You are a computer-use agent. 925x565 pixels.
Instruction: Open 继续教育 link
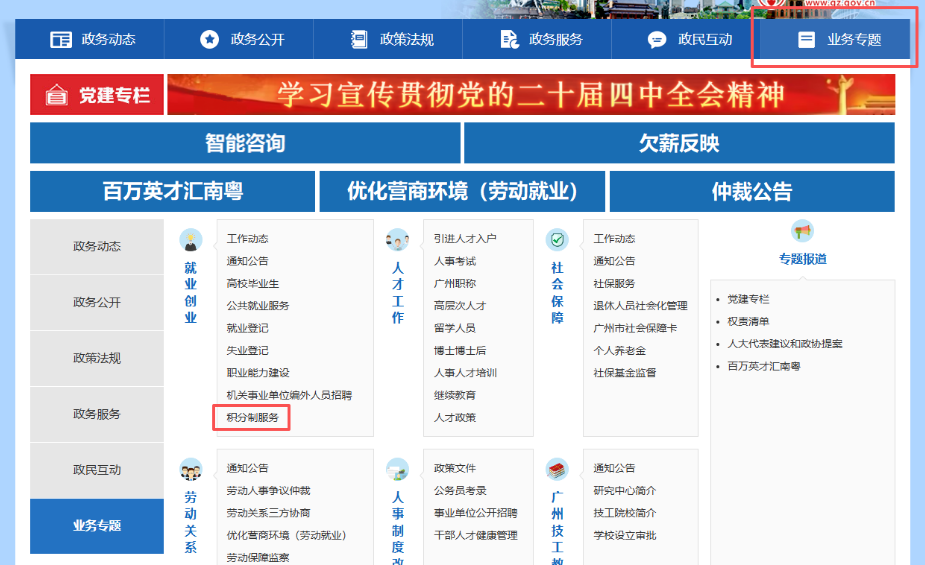[455, 395]
